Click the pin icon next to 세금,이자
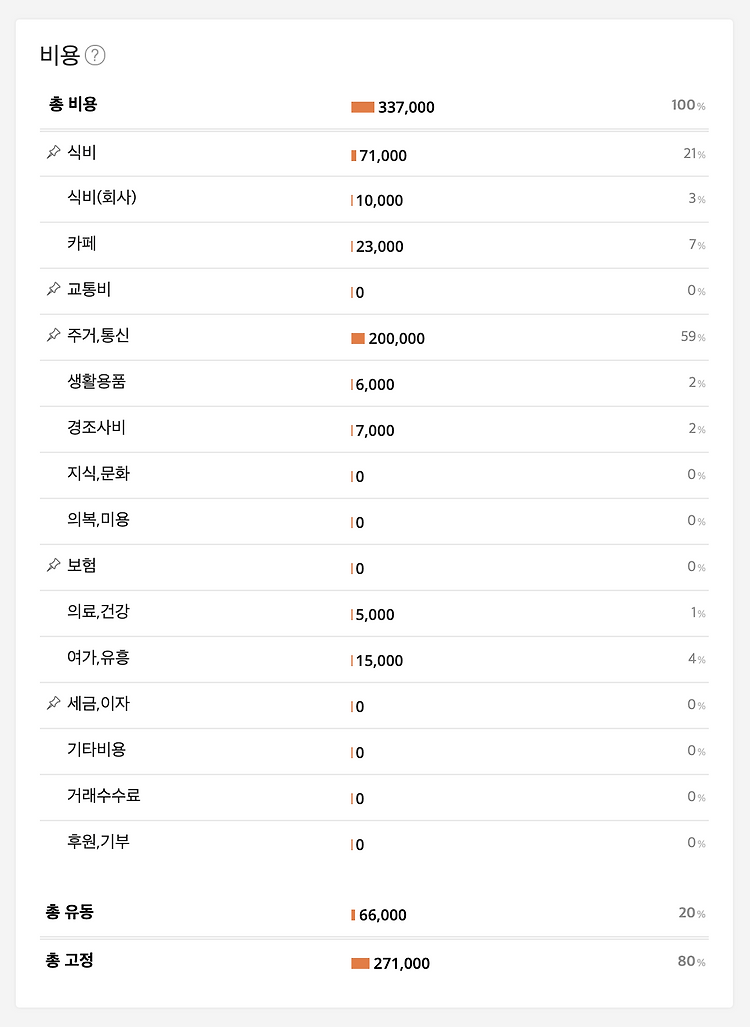Viewport: 750px width, 1027px height. point(54,703)
